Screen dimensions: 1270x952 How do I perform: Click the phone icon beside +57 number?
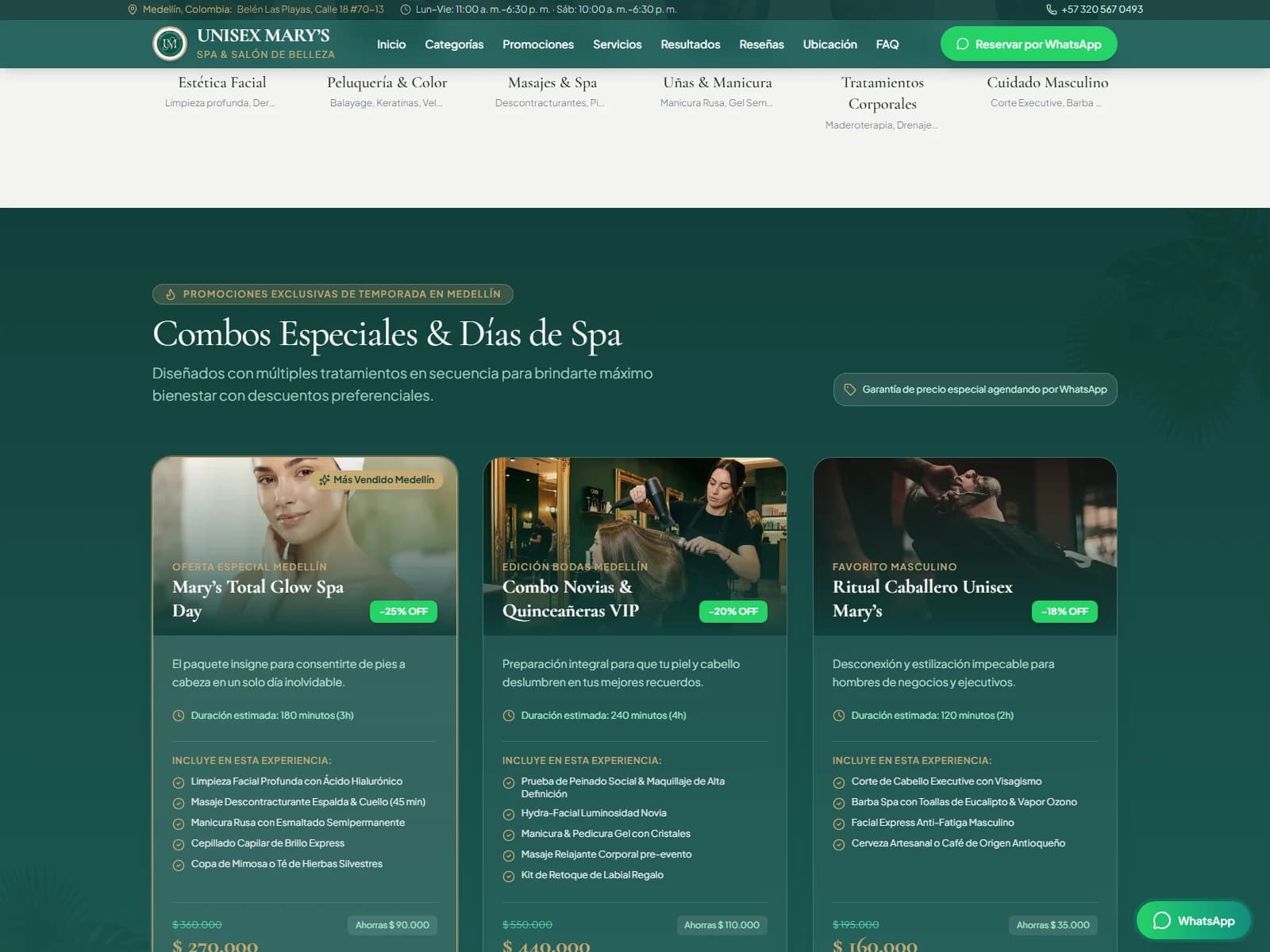click(1052, 10)
